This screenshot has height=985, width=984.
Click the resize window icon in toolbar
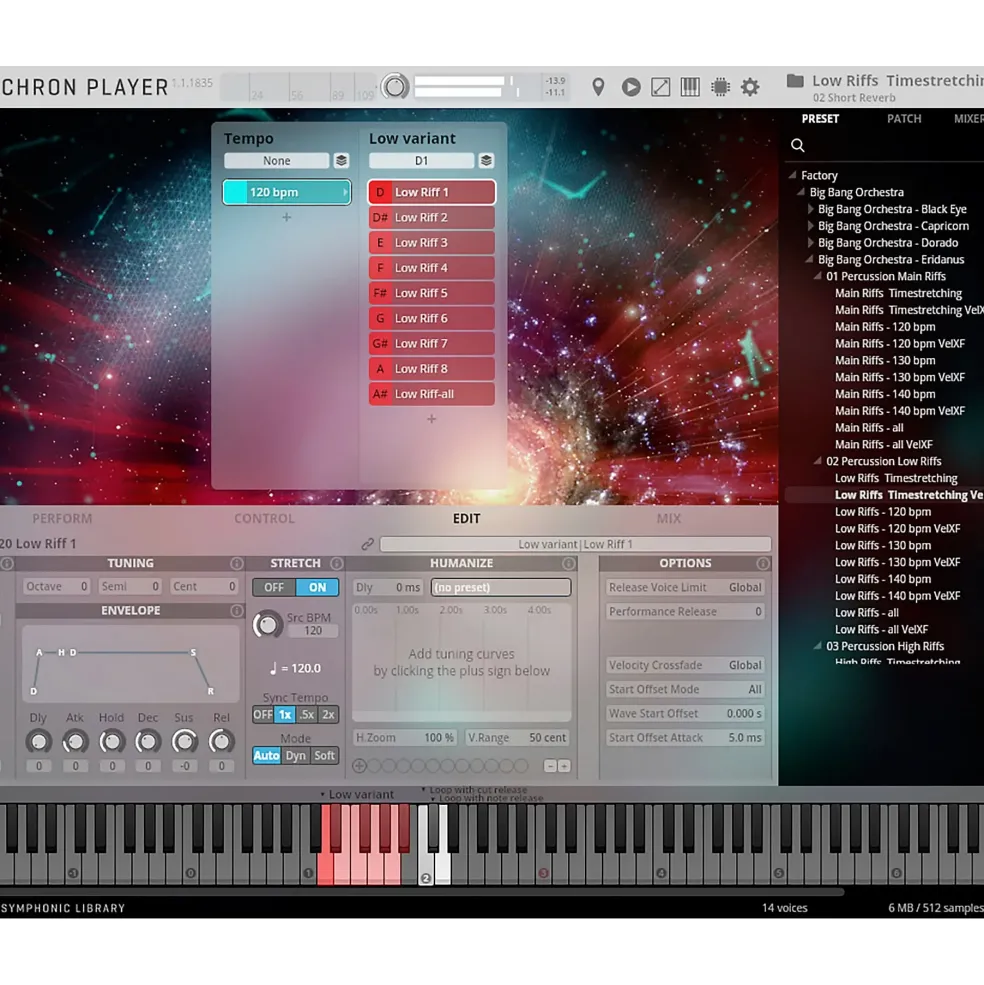coord(660,87)
